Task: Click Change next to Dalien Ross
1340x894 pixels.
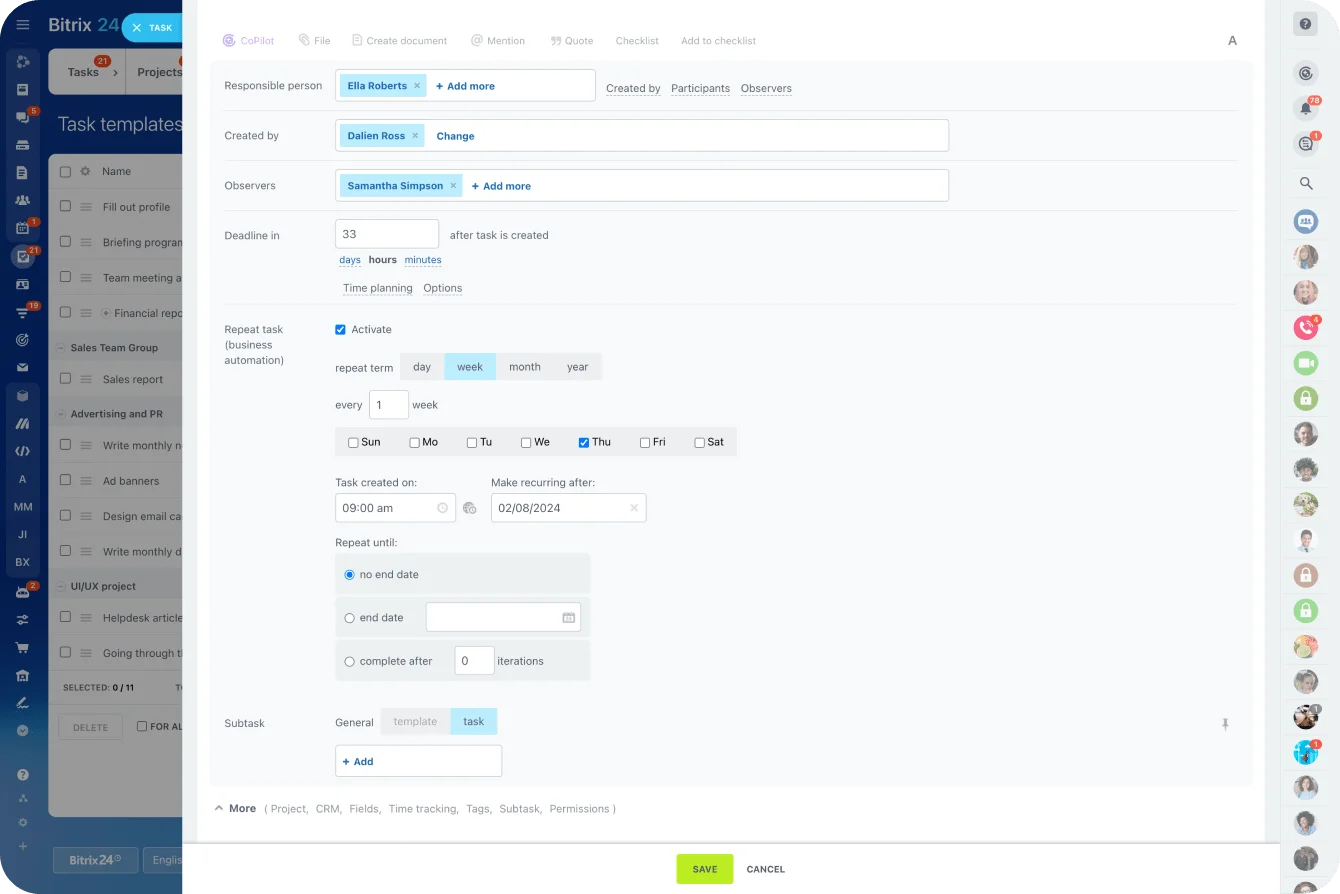Action: (455, 136)
